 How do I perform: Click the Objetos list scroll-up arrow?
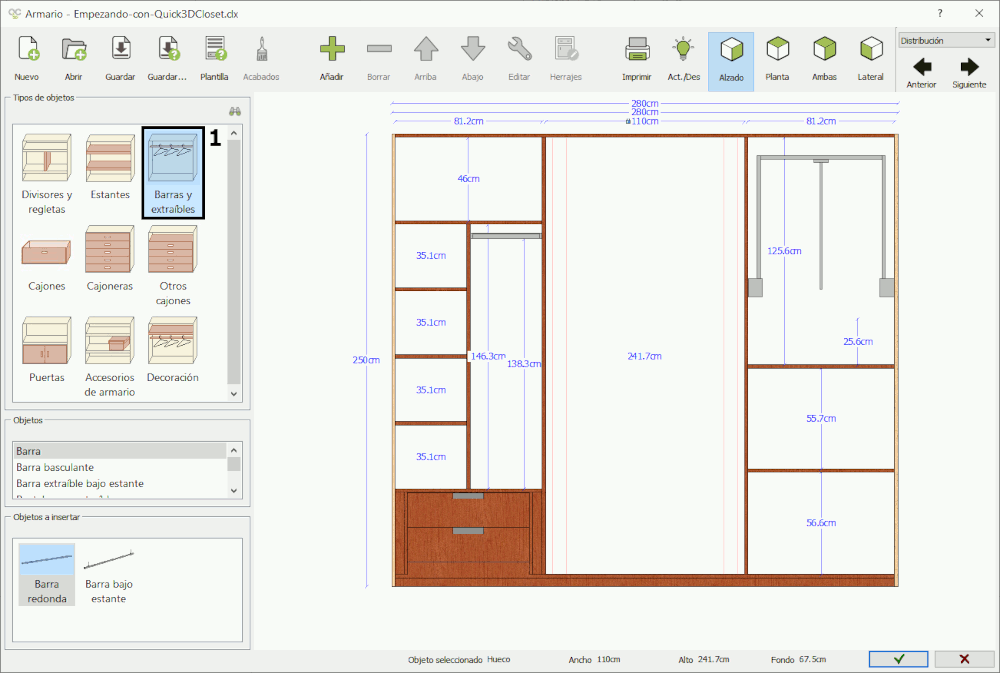coord(234,450)
